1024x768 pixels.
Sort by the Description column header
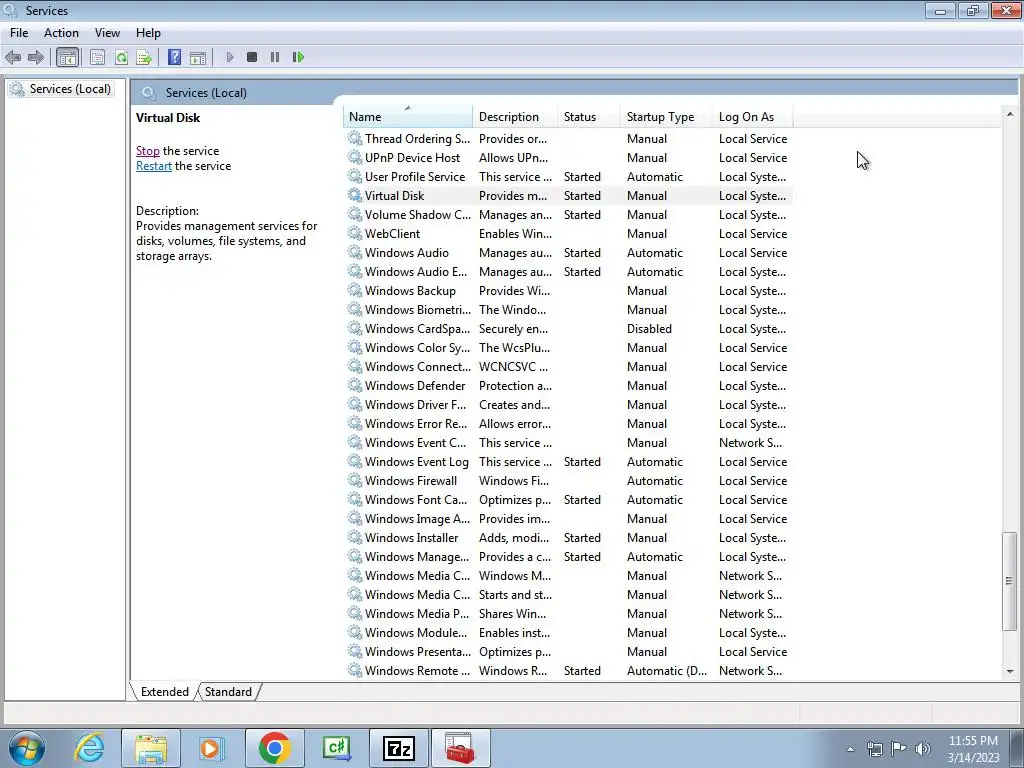pos(515,116)
